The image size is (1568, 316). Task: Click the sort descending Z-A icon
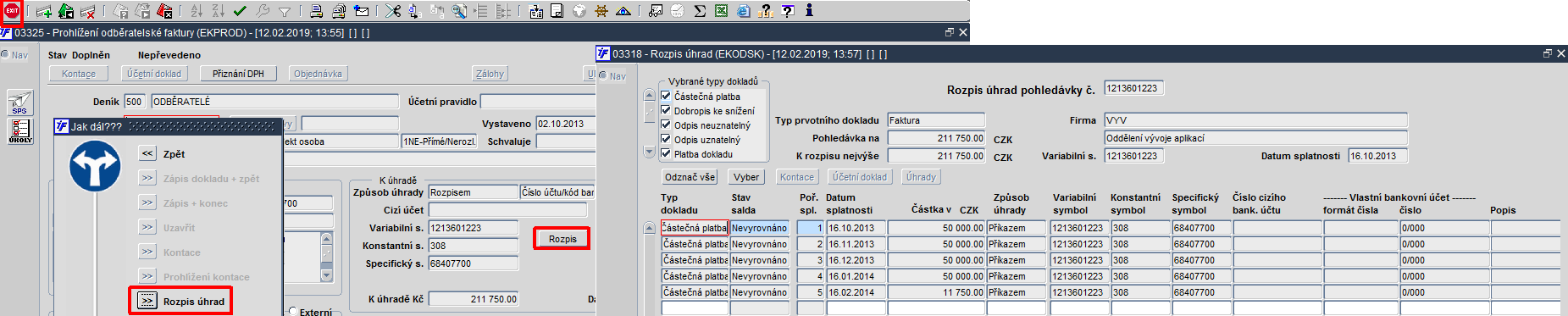(x=219, y=11)
